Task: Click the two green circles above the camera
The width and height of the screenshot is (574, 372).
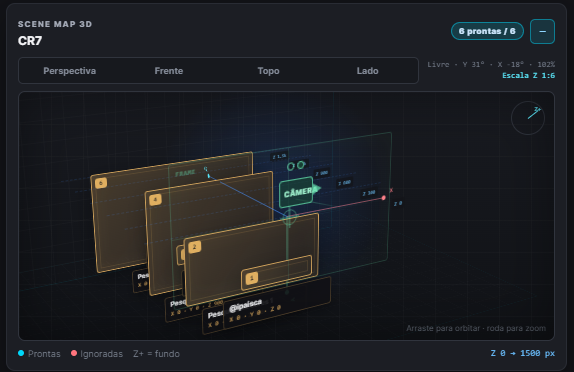Action: pos(296,165)
